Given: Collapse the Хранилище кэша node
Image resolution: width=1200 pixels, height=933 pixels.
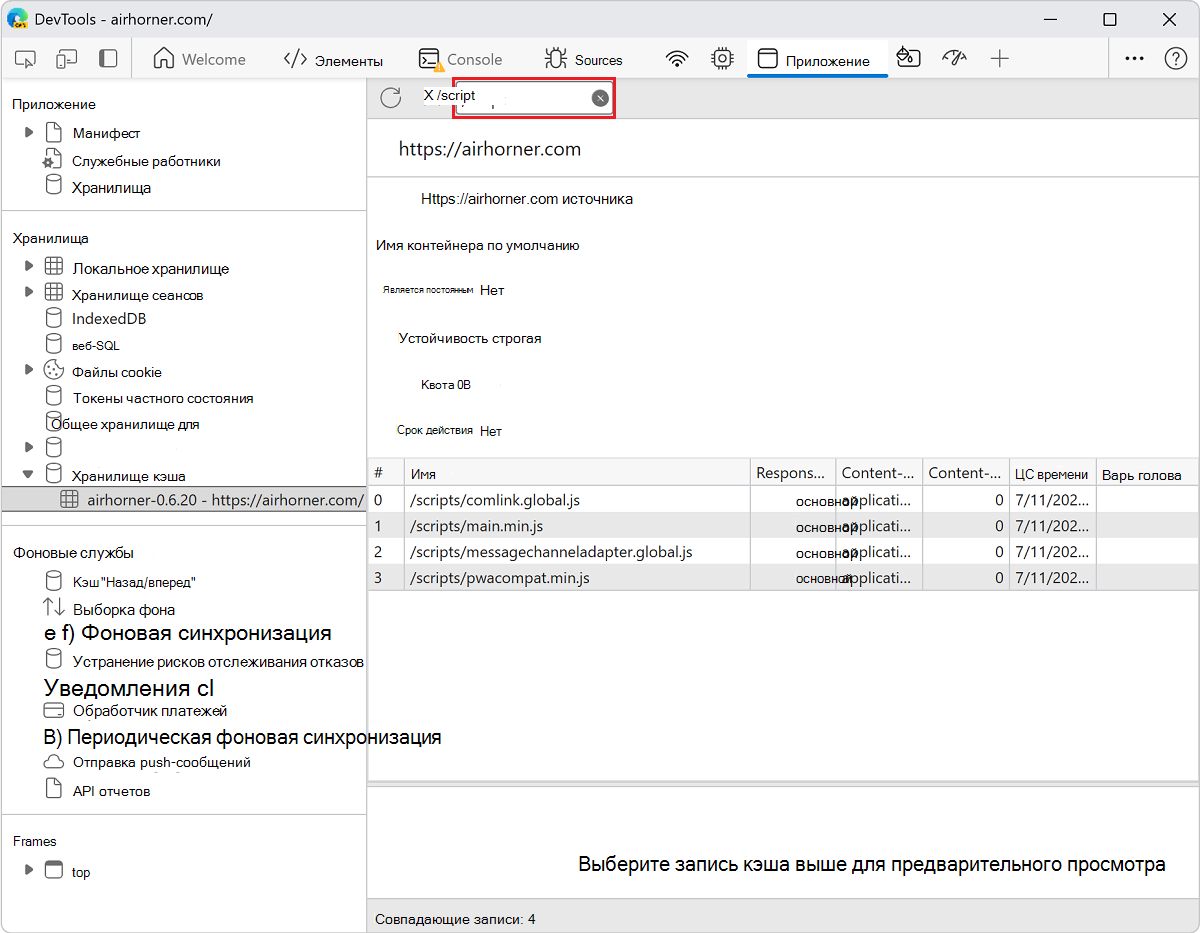Looking at the screenshot, I should (x=28, y=475).
